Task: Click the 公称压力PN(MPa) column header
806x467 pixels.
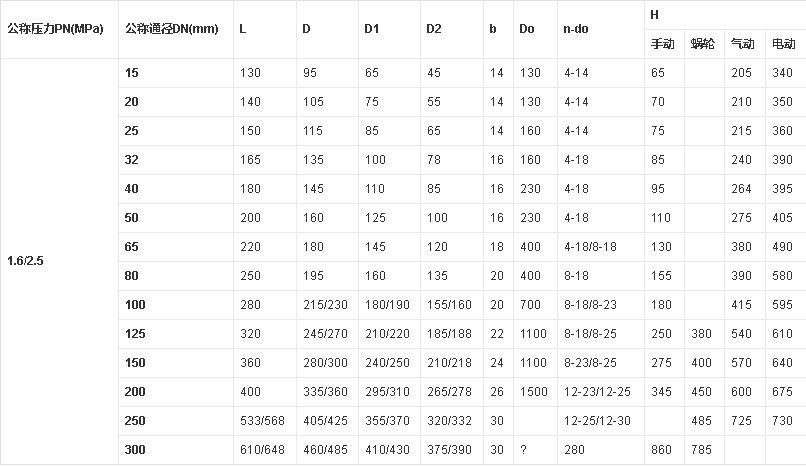Action: tap(55, 27)
